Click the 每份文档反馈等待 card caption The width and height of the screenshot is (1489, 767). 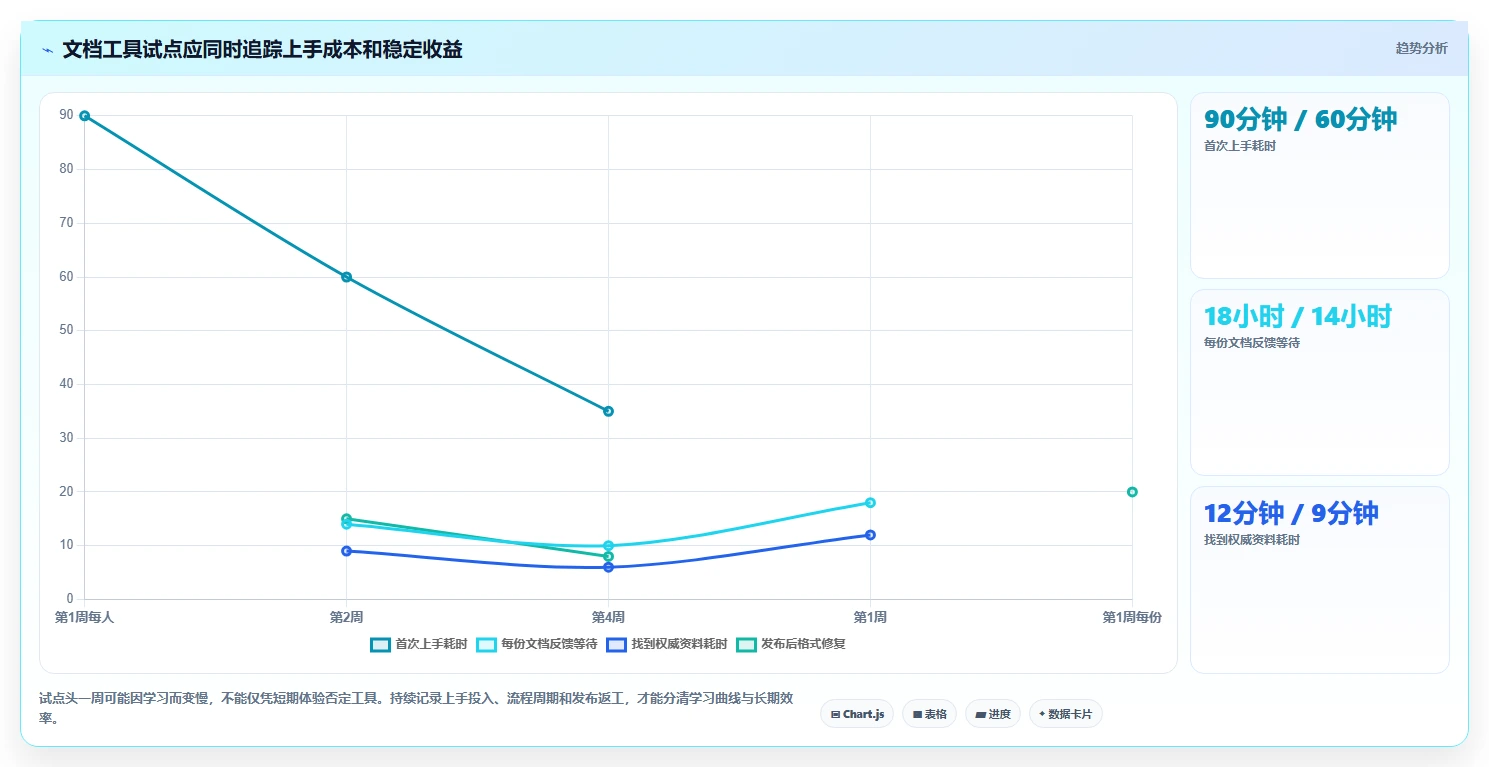(1252, 343)
